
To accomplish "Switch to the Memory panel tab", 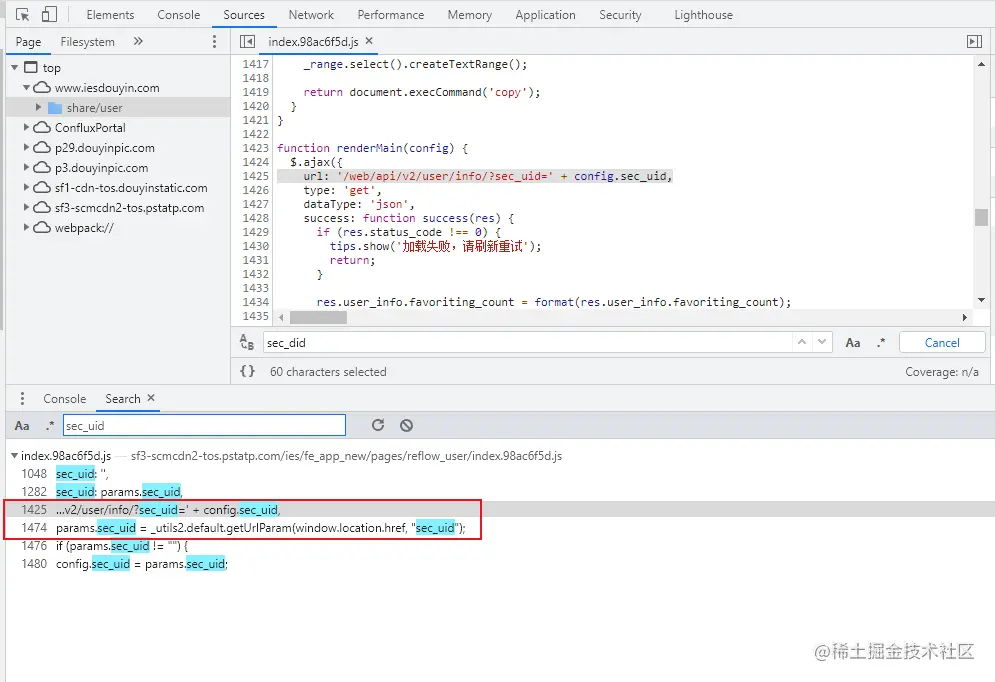I will pyautogui.click(x=470, y=15).
